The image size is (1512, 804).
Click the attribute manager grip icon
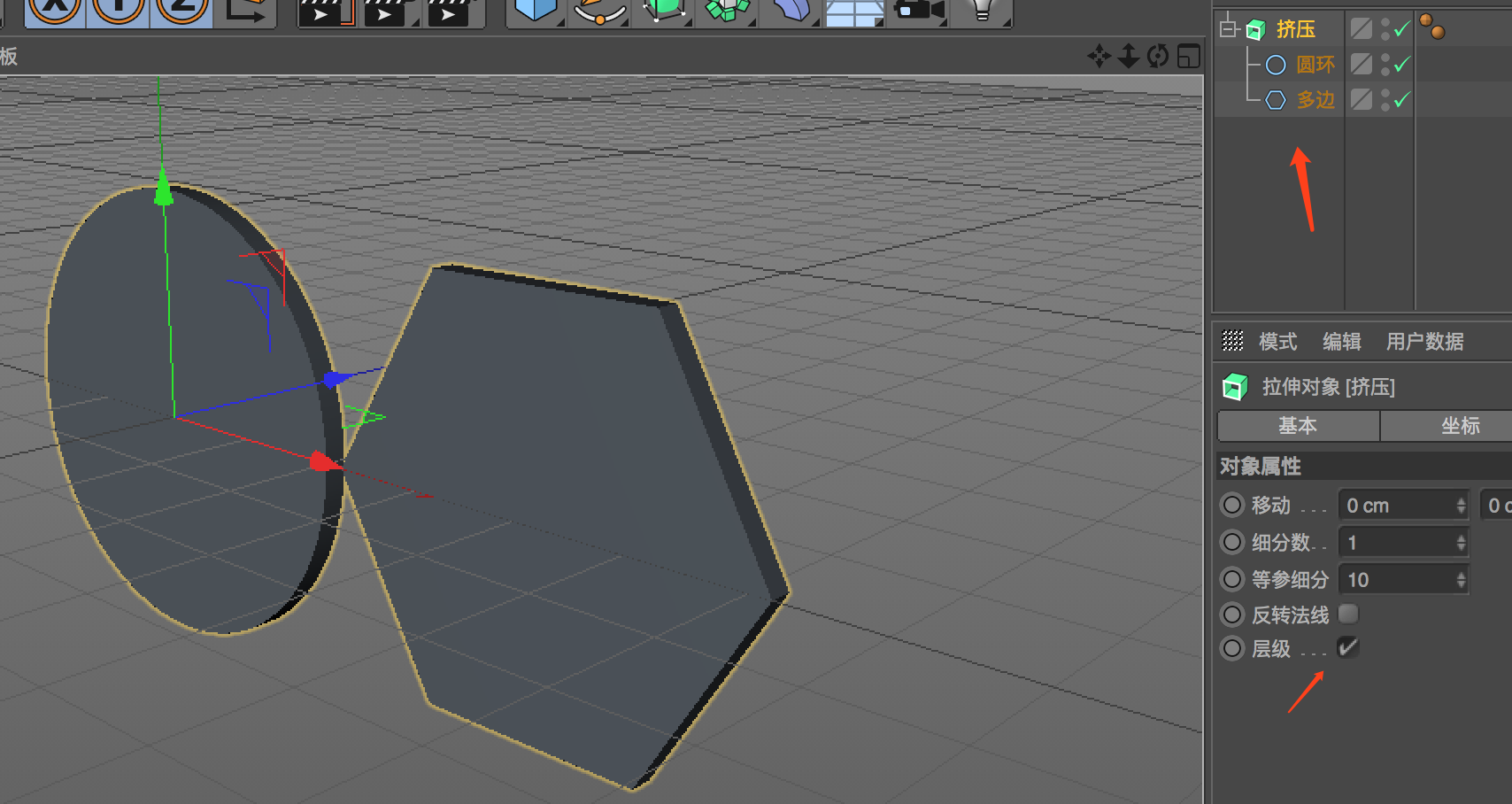click(1233, 341)
